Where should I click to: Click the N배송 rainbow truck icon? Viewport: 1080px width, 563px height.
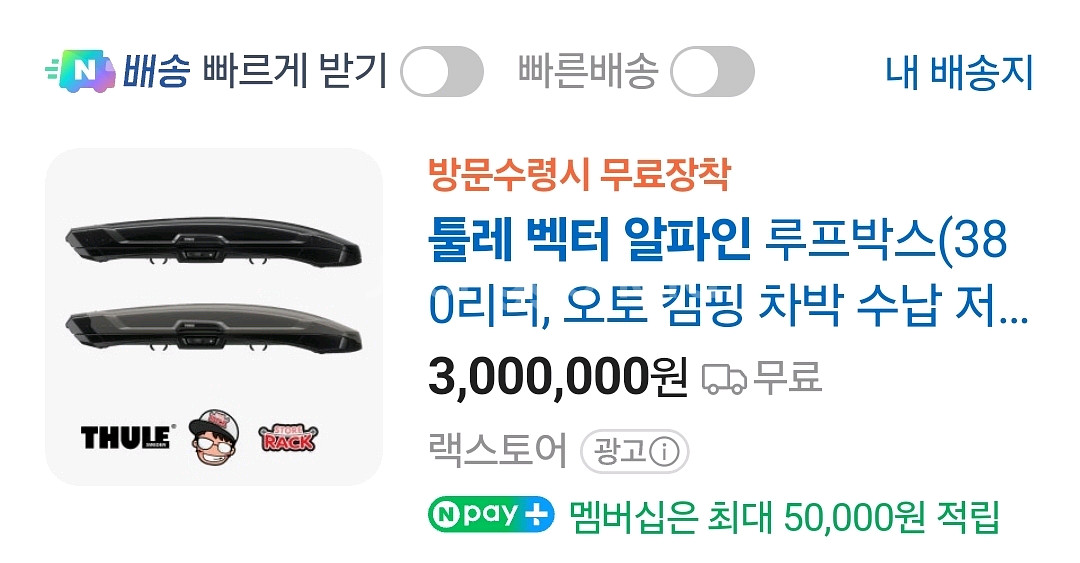pos(81,71)
